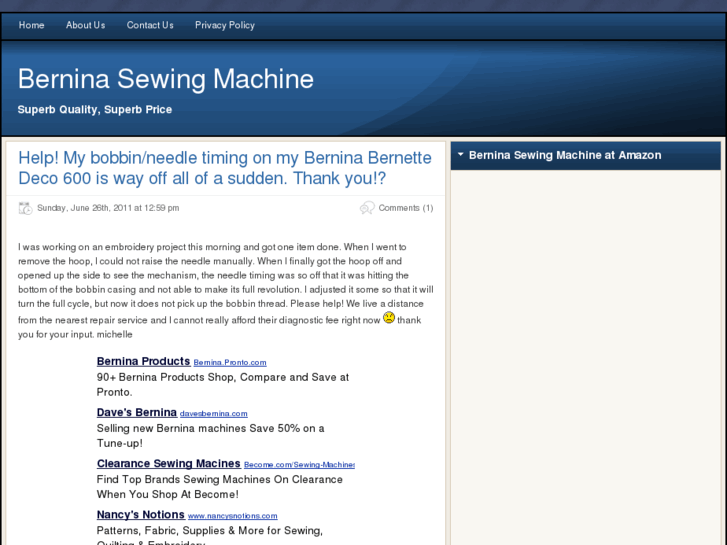Open the Dave's Bernina ad title

[x=137, y=412]
